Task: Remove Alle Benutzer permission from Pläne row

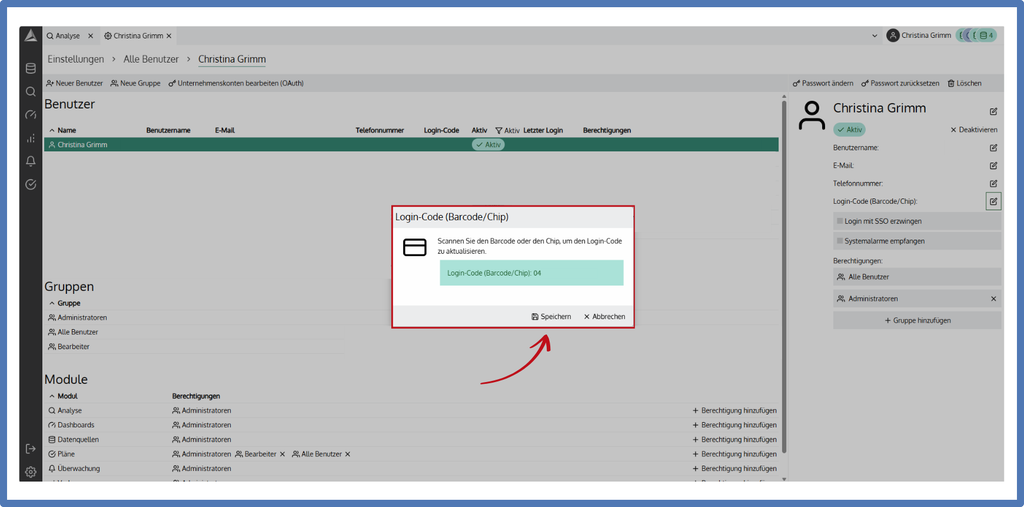Action: [347, 454]
